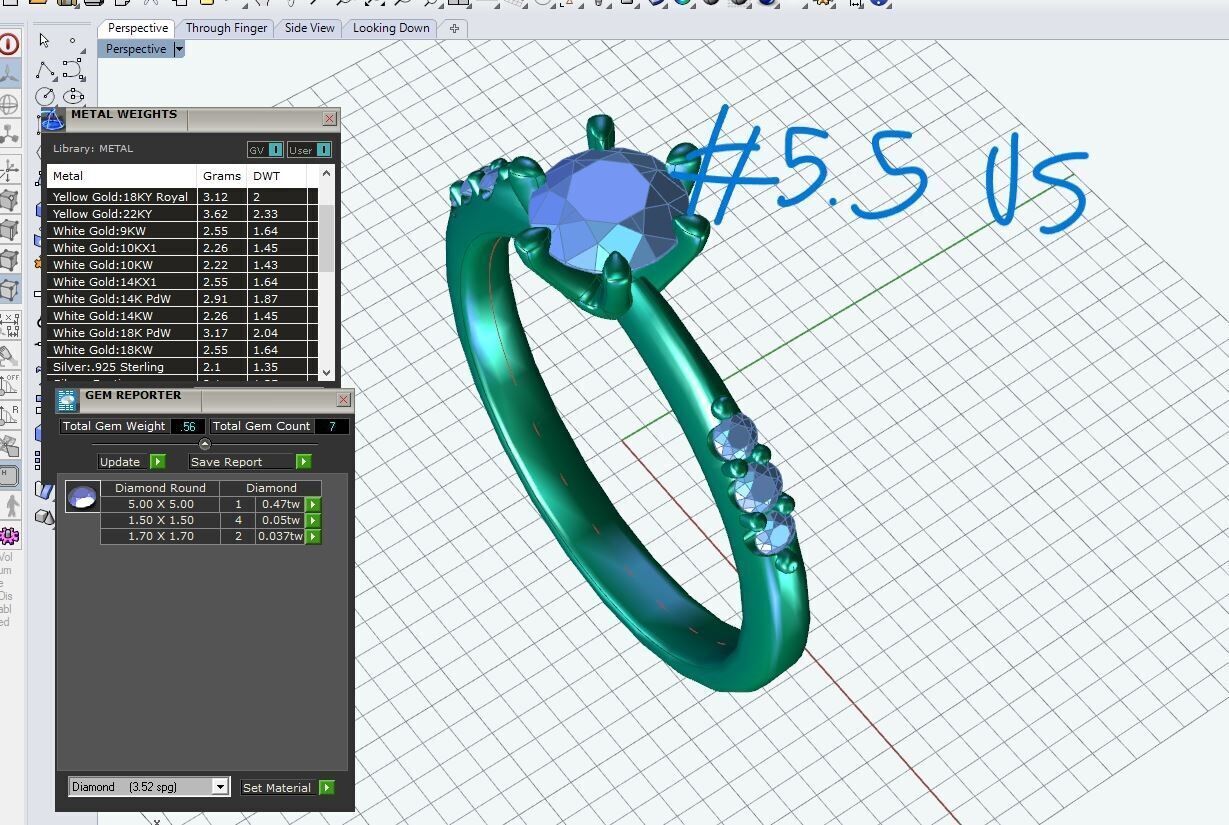Open the magenta gear icon in the sidebar
This screenshot has width=1229, height=825.
point(9,536)
